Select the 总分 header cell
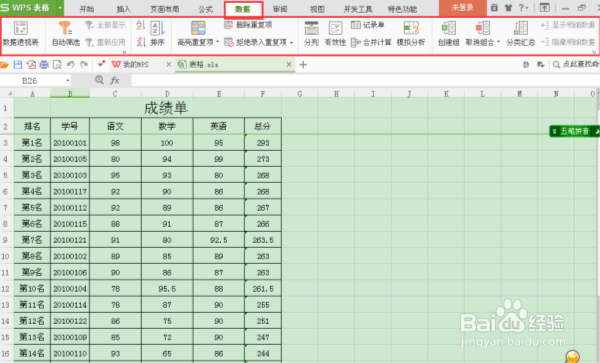This screenshot has height=363, width=600. [x=263, y=126]
